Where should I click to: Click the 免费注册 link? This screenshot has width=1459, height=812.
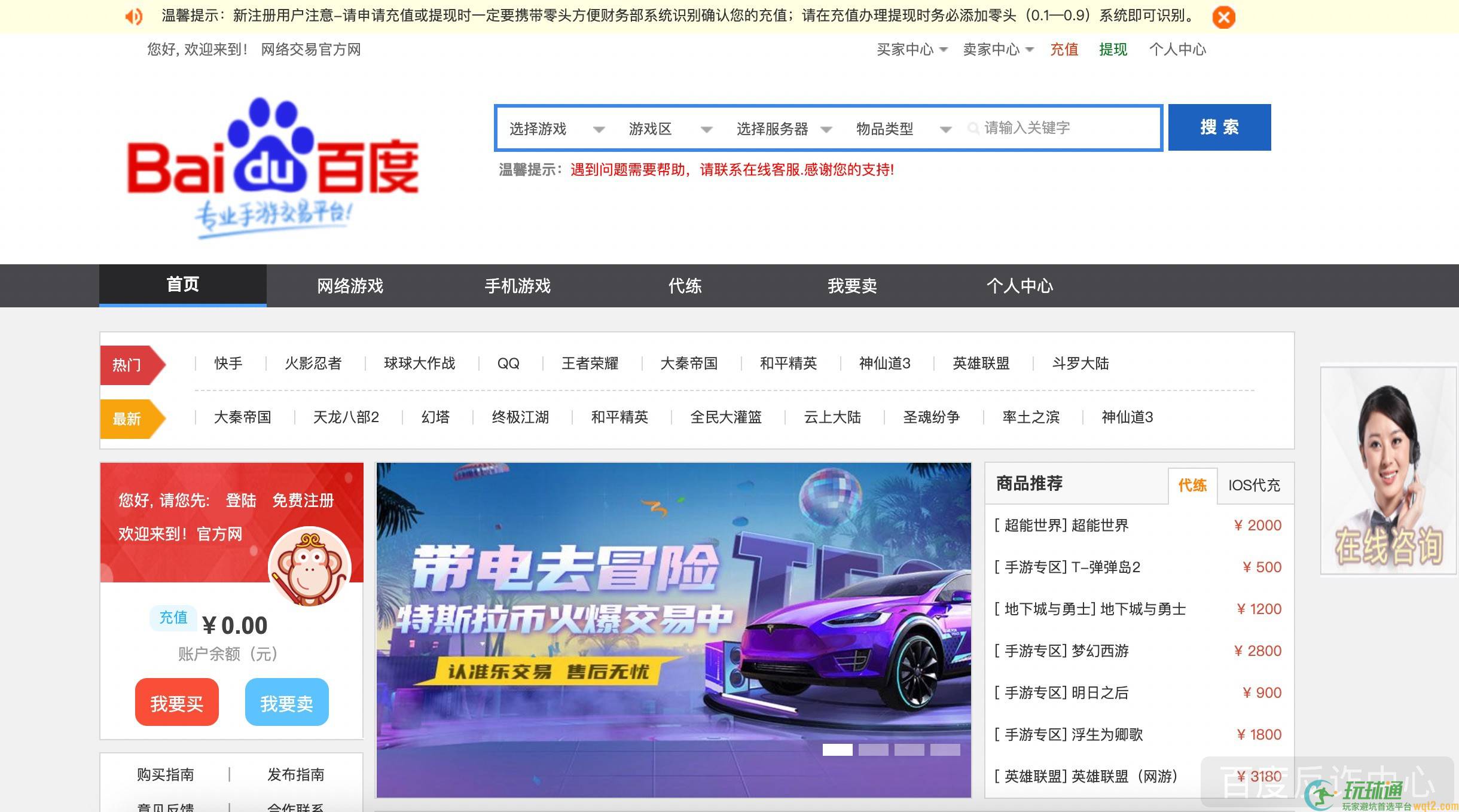pyautogui.click(x=303, y=500)
